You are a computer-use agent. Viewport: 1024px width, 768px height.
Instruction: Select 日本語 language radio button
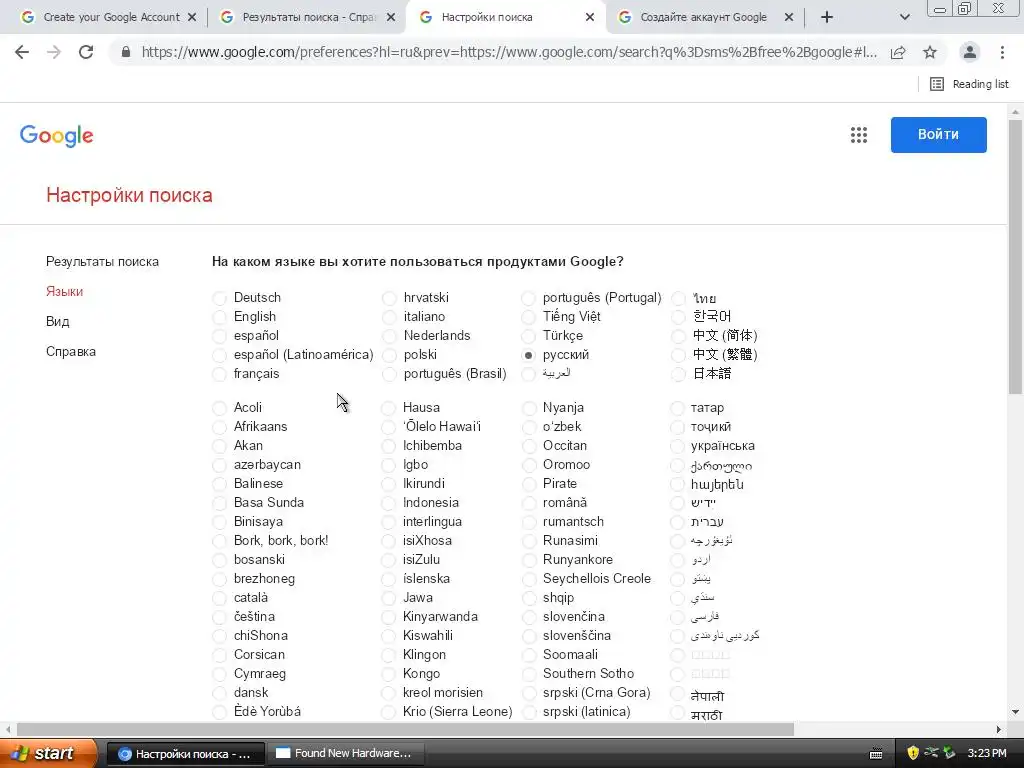click(679, 374)
